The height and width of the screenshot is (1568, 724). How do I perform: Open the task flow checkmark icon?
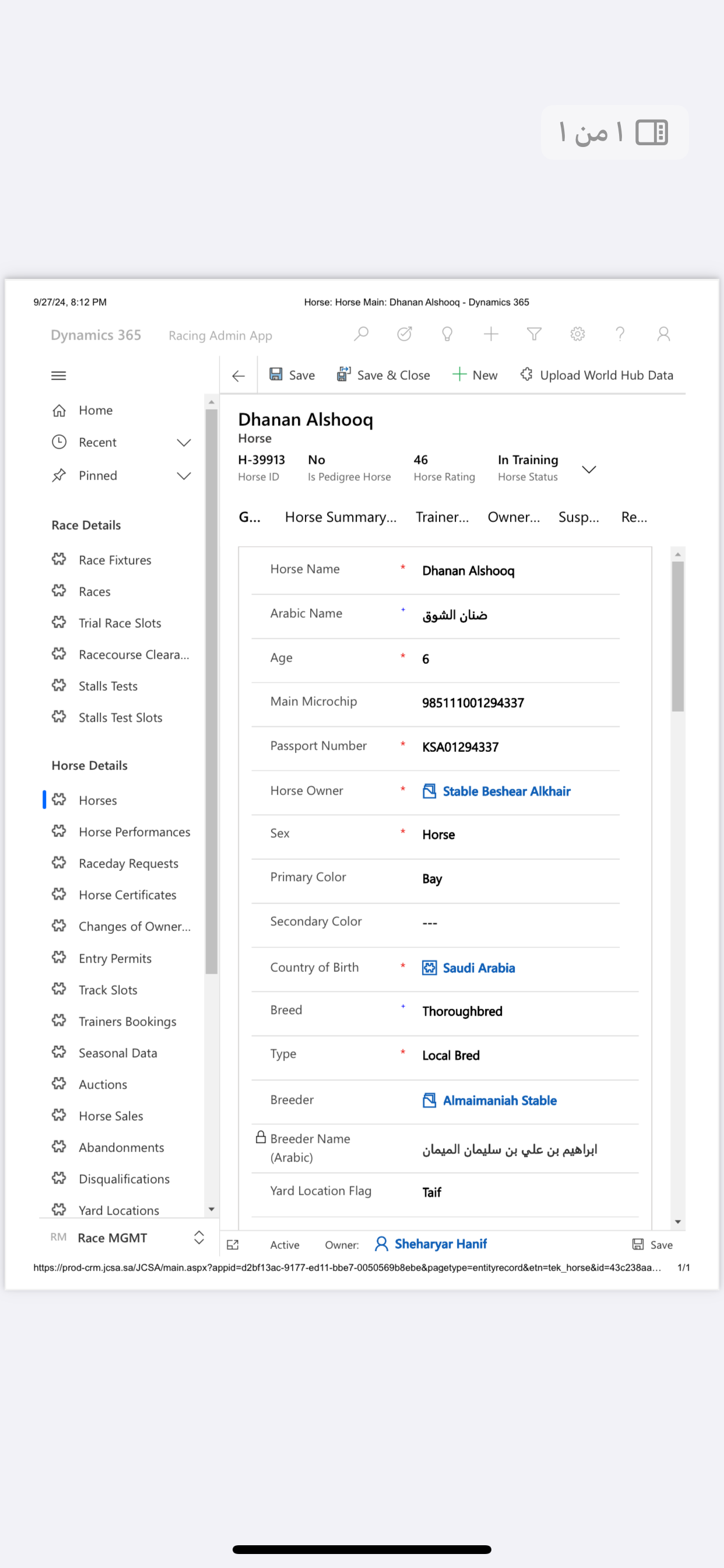pyautogui.click(x=405, y=334)
